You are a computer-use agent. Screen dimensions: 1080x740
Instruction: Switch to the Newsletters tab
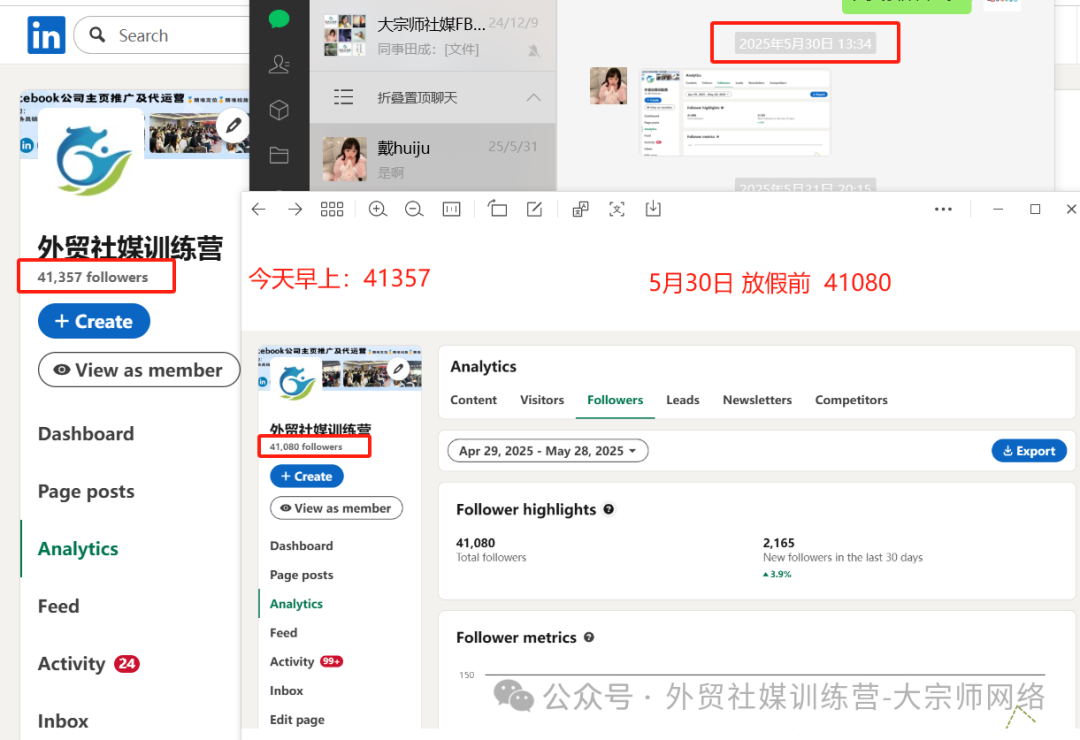coord(757,400)
